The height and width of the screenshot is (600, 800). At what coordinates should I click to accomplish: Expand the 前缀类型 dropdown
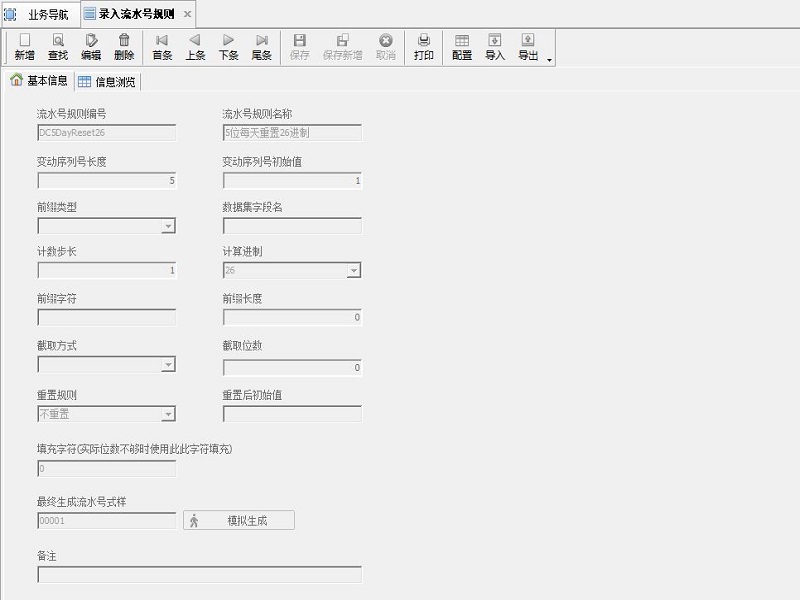tap(168, 226)
